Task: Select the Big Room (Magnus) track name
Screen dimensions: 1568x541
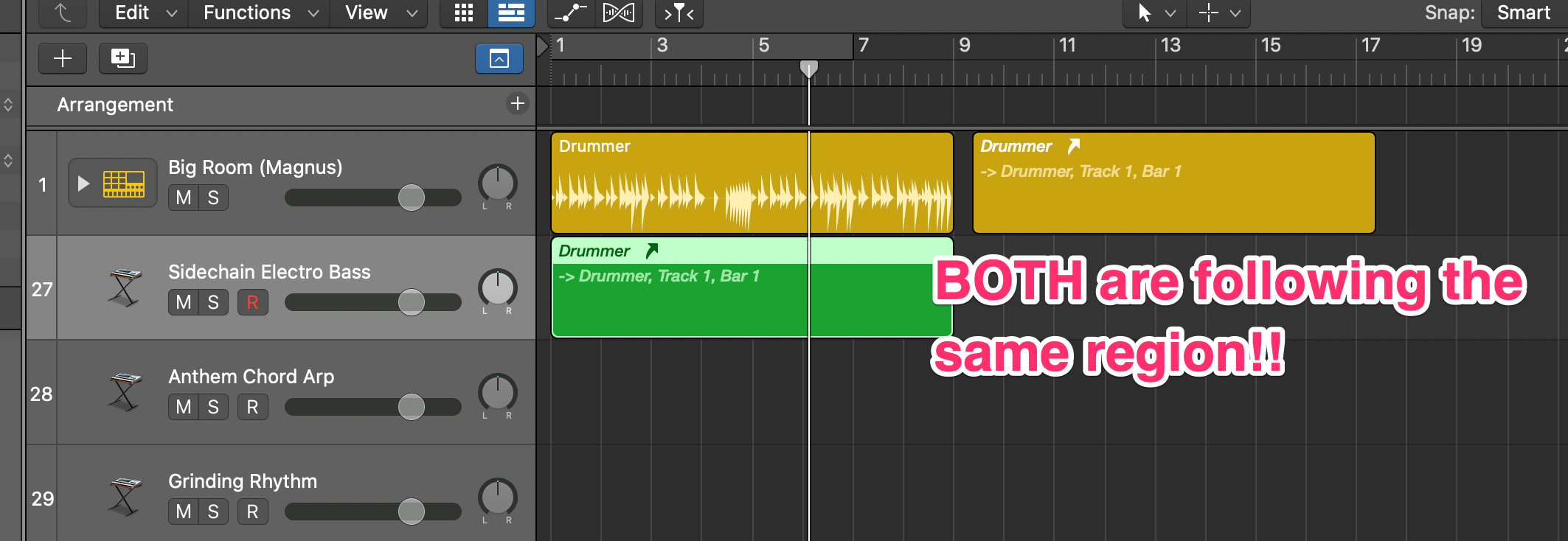Action: pyautogui.click(x=255, y=167)
